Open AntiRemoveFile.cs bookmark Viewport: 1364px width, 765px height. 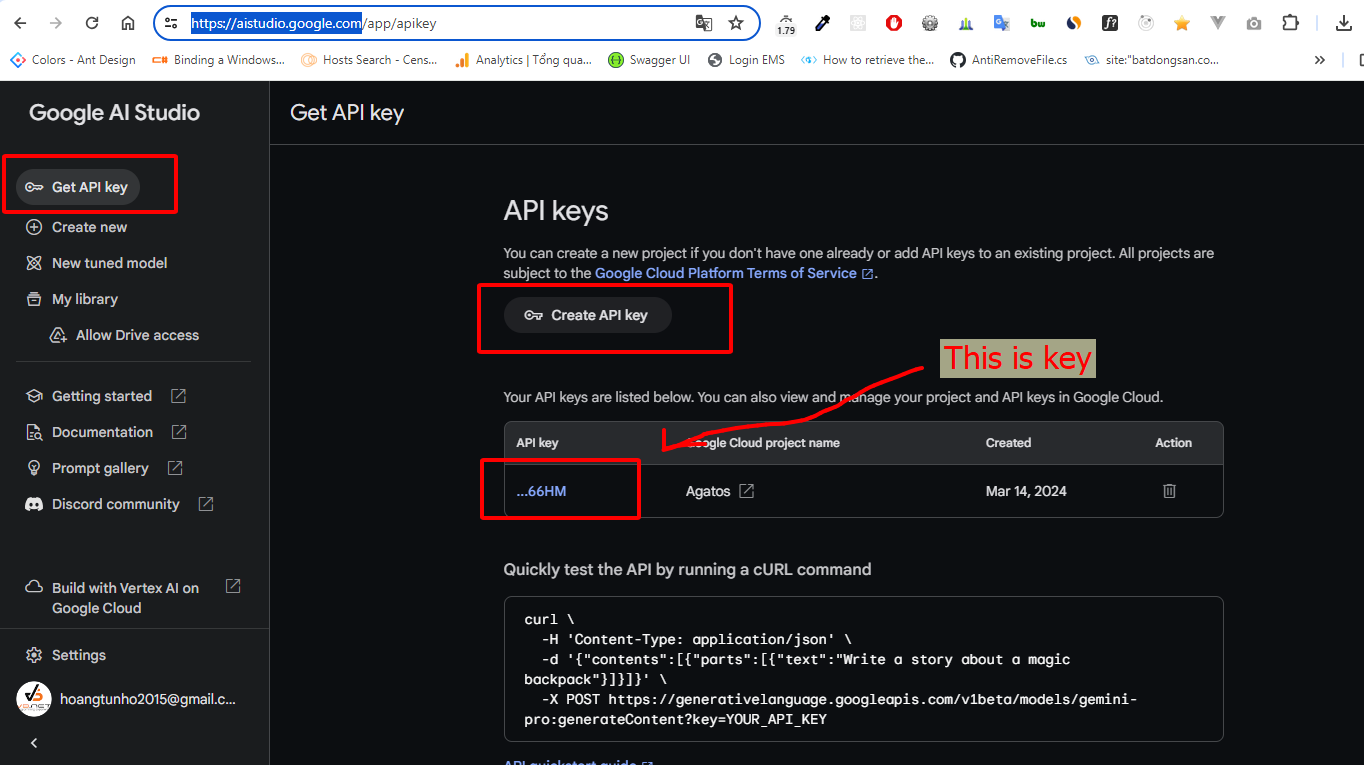pos(1009,60)
